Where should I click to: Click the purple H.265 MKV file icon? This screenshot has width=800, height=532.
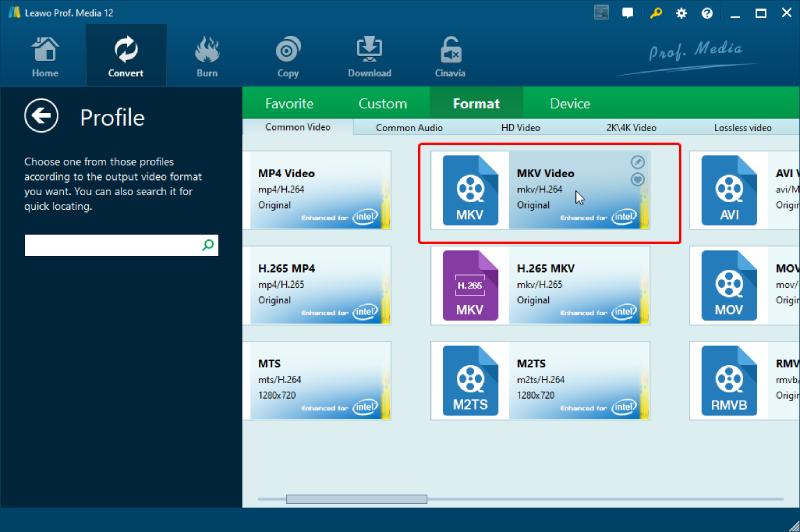(470, 286)
